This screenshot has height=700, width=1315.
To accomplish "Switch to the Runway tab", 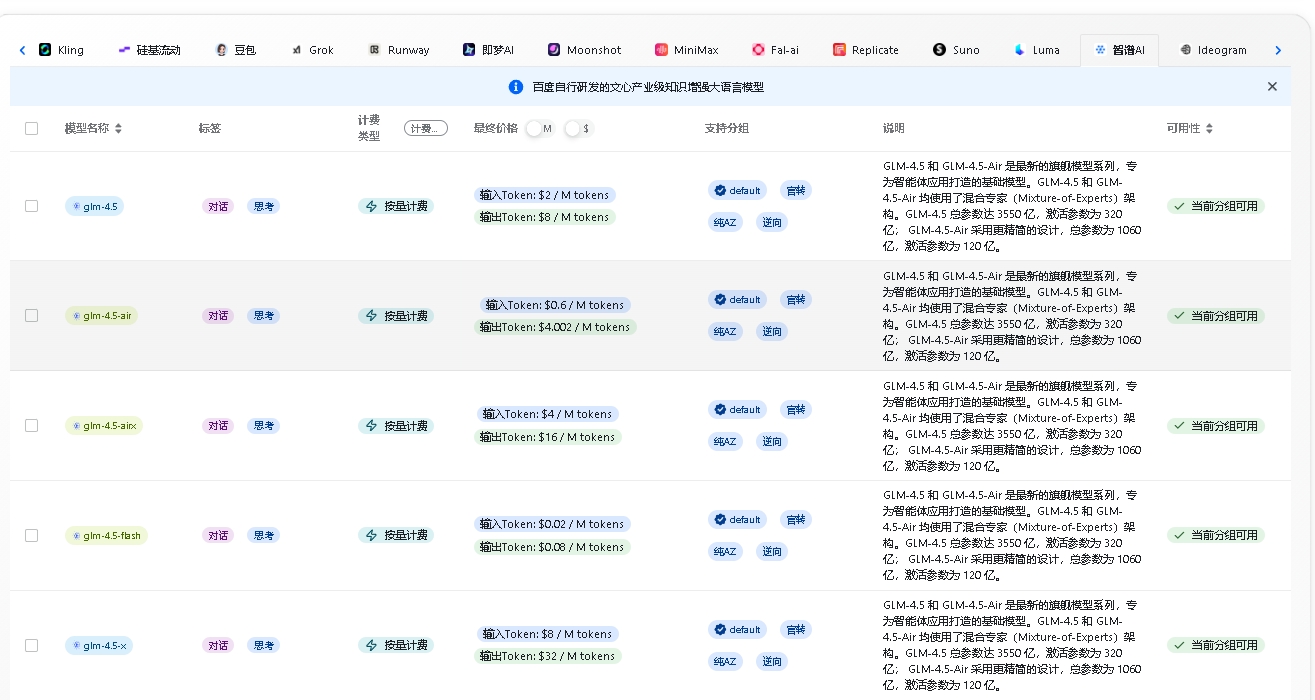I will pos(399,50).
